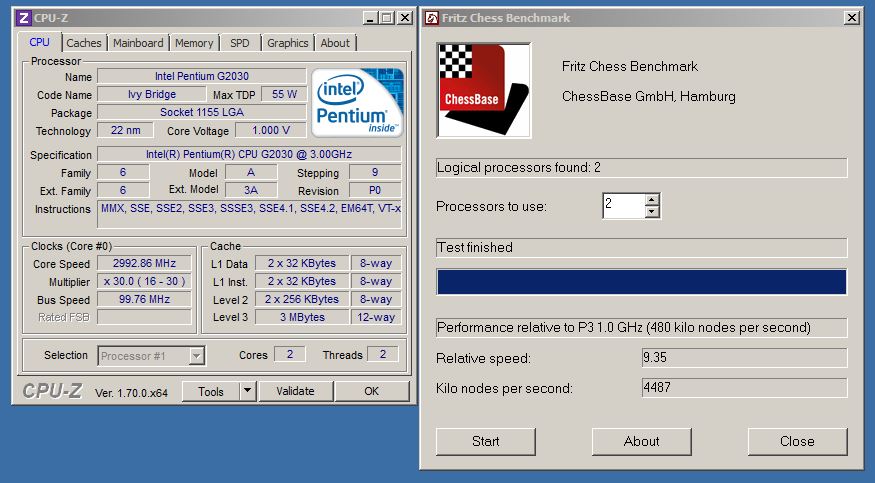The image size is (875, 483).
Task: Click the benchmark progress bar
Action: (x=641, y=282)
